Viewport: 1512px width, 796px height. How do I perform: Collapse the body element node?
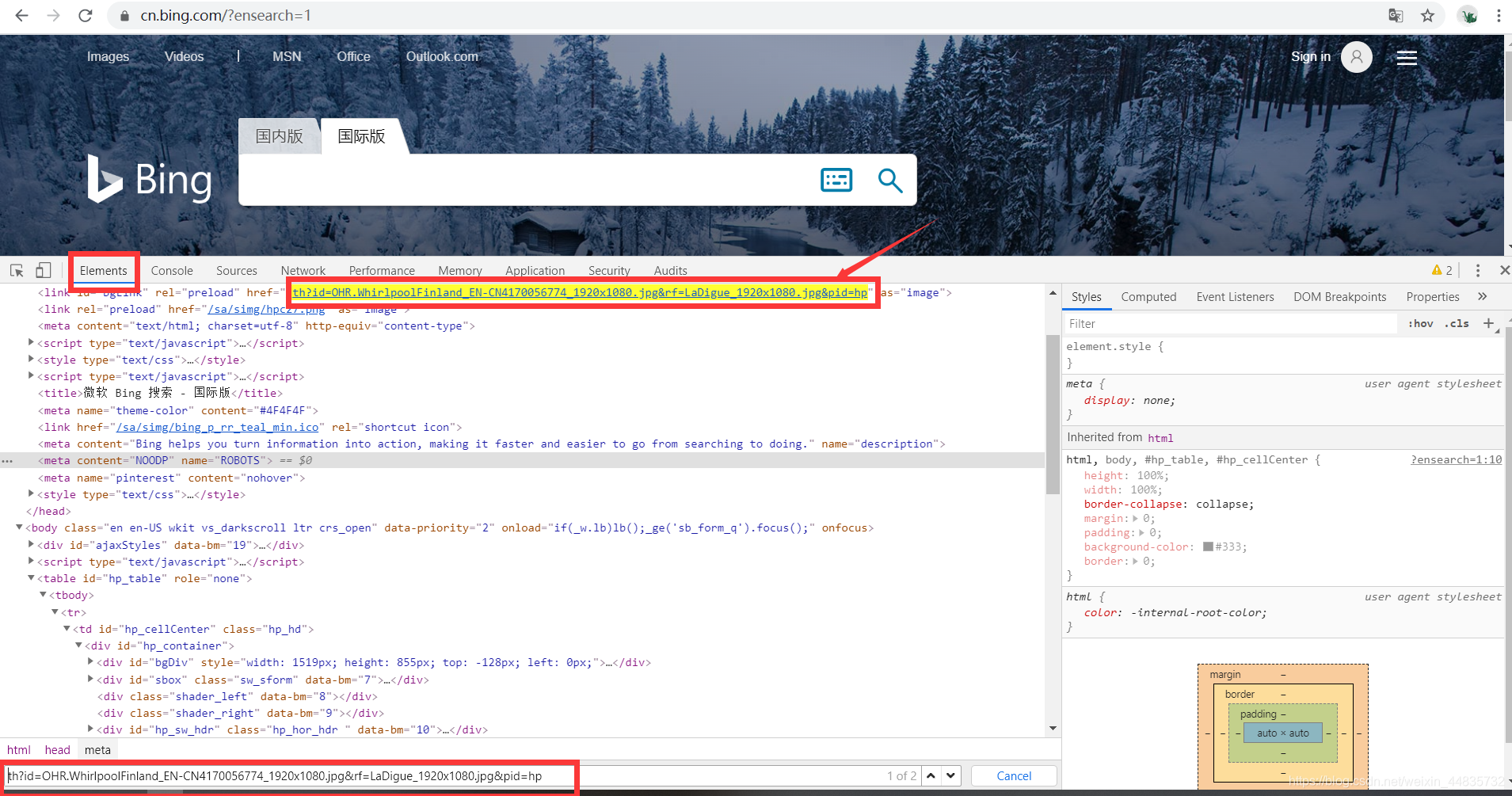(19, 527)
